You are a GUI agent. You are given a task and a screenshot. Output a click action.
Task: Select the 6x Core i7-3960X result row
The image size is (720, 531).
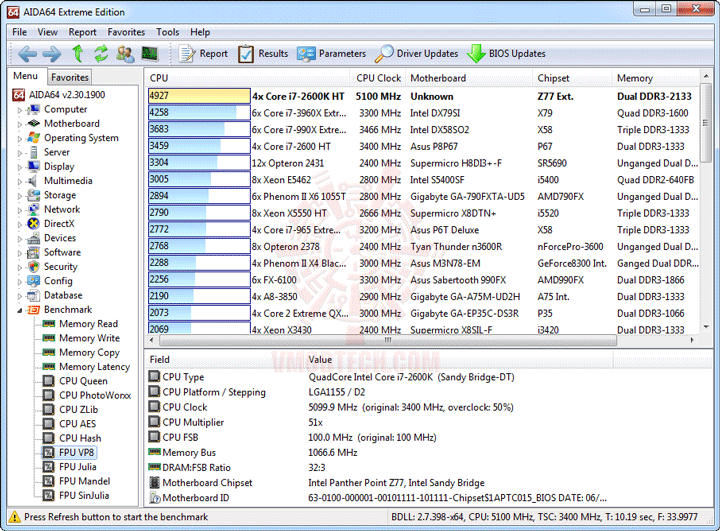423,113
